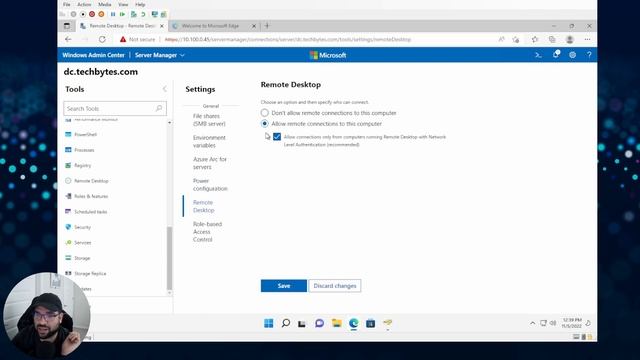Open the PowerShell tool icon

pyautogui.click(x=68, y=134)
